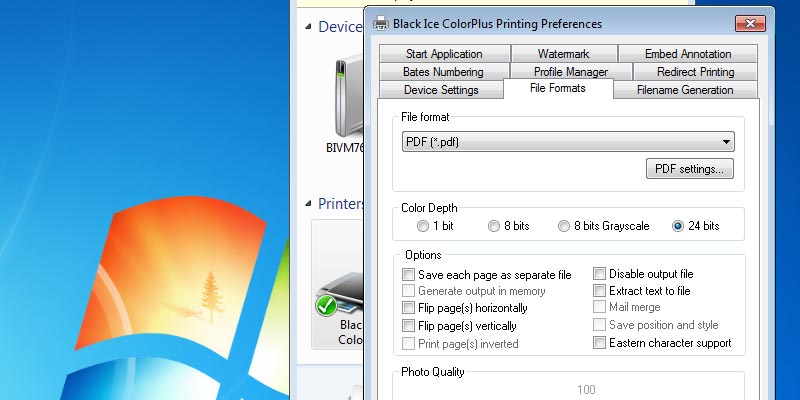
Task: Click printer icon in dialog title bar
Action: pyautogui.click(x=381, y=23)
